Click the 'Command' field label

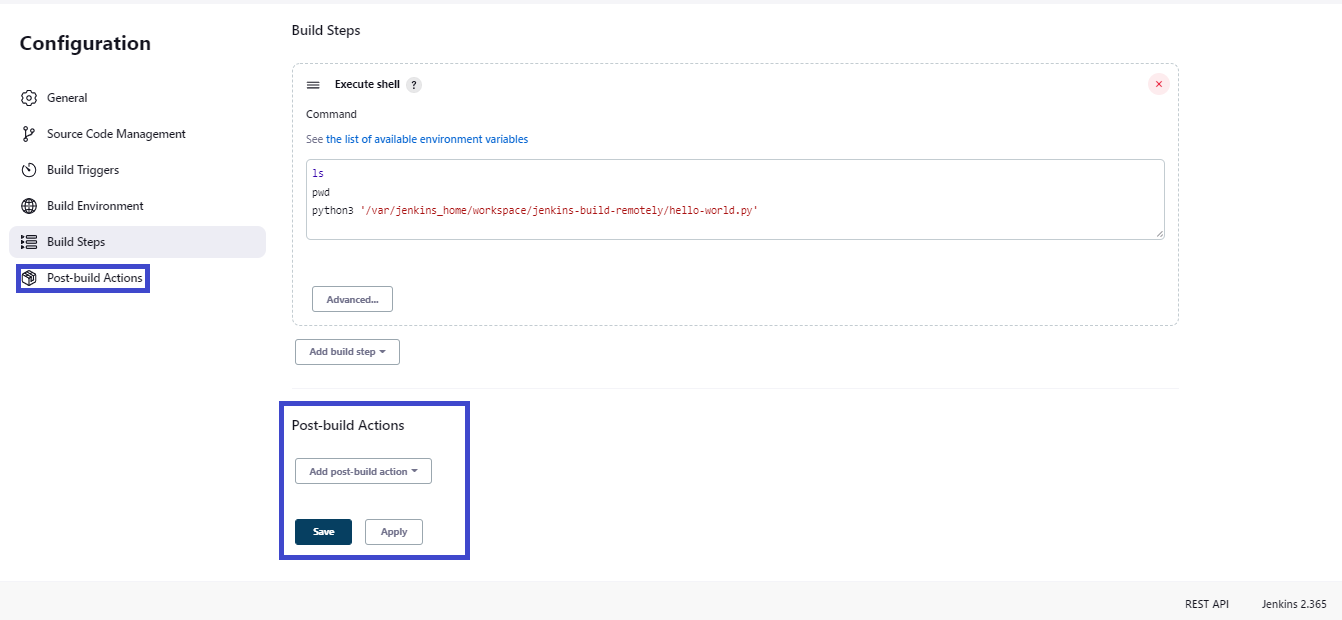tap(331, 114)
